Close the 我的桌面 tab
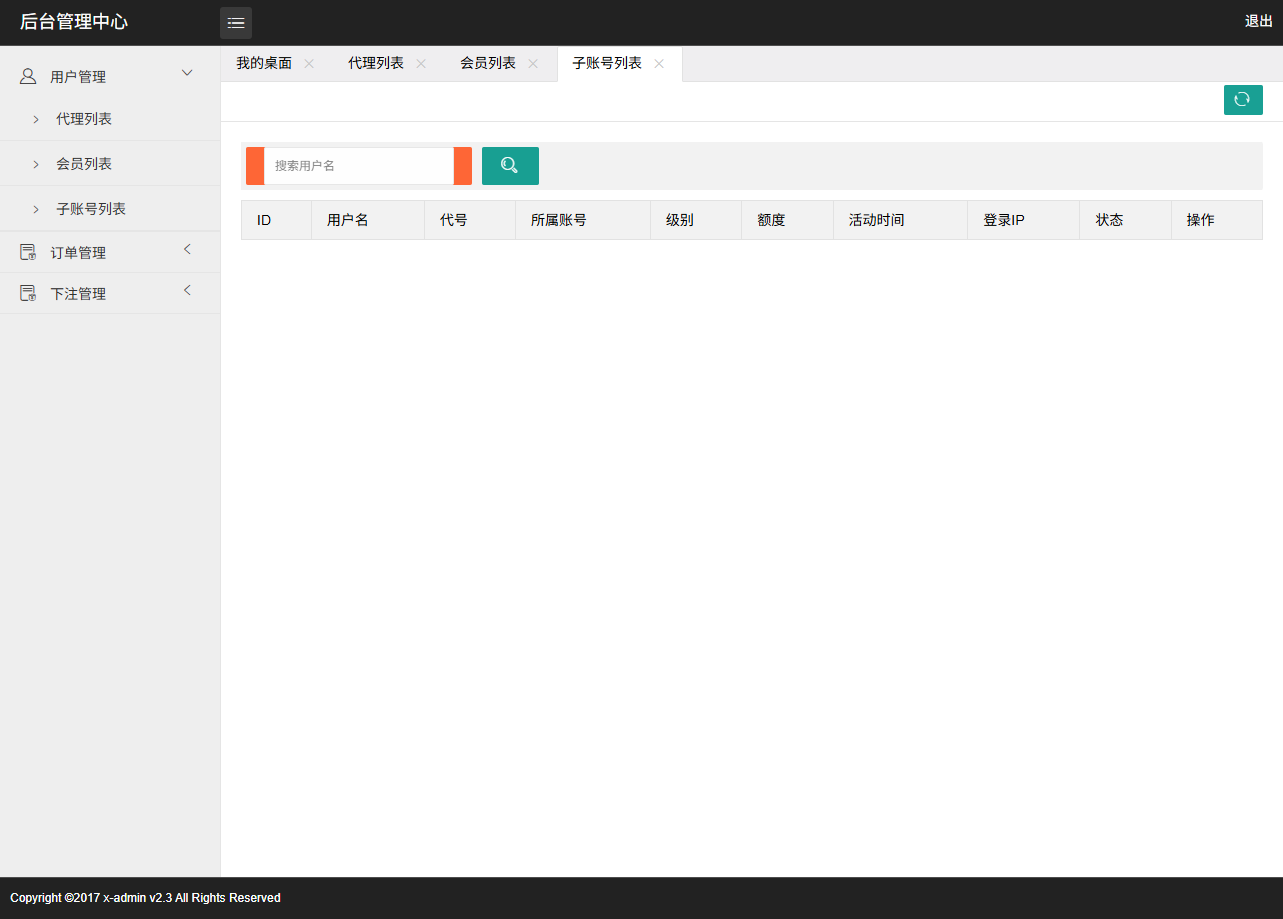 [x=309, y=64]
